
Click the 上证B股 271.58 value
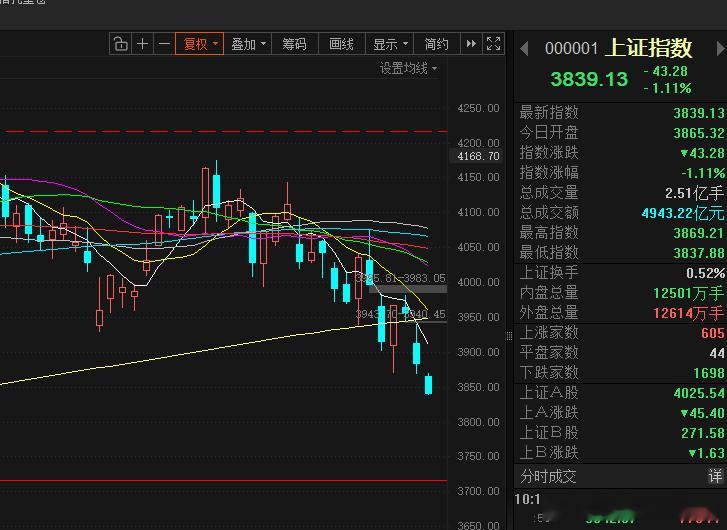(x=703, y=433)
